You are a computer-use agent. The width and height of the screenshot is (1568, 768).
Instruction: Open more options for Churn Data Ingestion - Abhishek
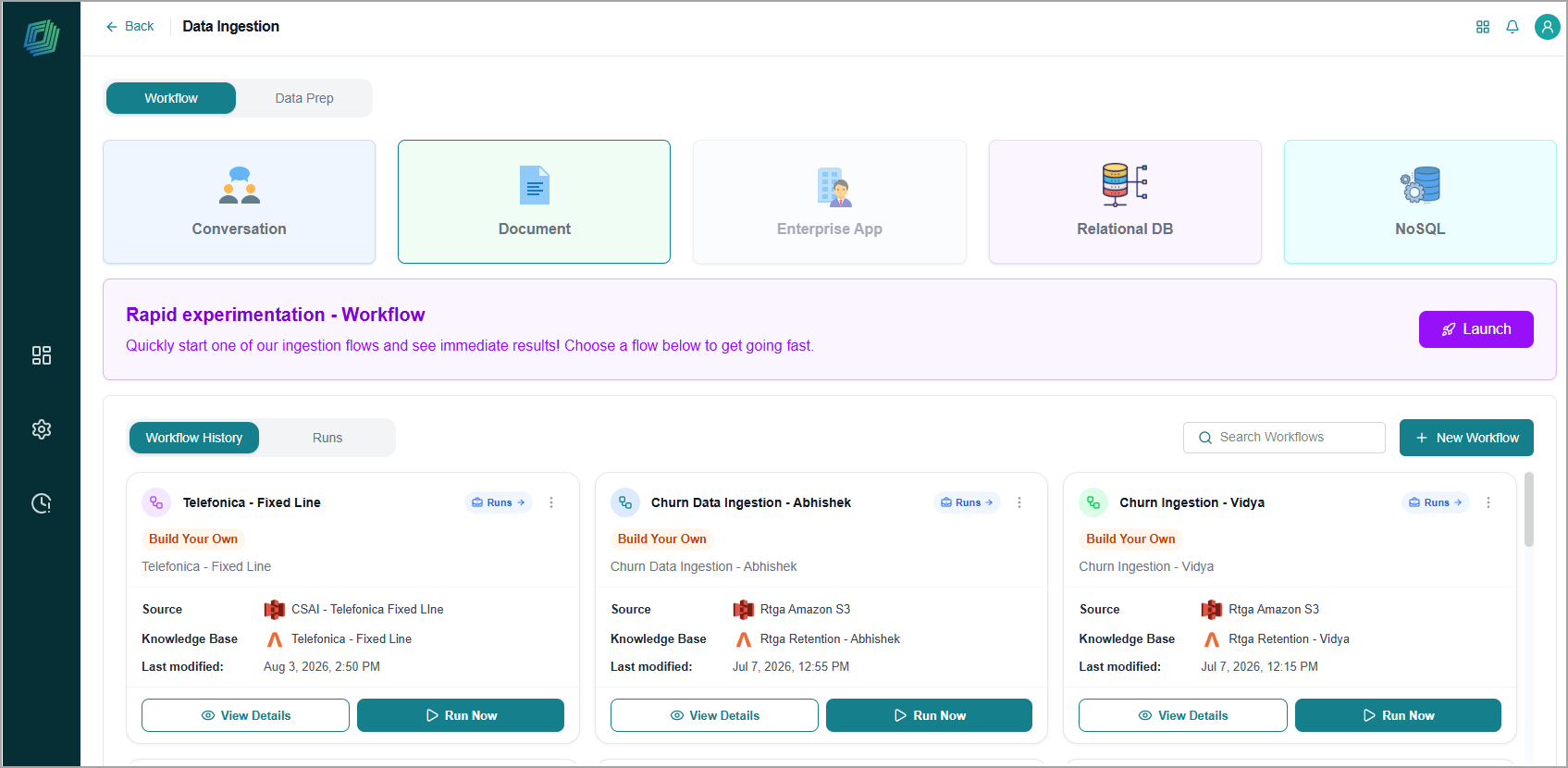click(x=1019, y=502)
